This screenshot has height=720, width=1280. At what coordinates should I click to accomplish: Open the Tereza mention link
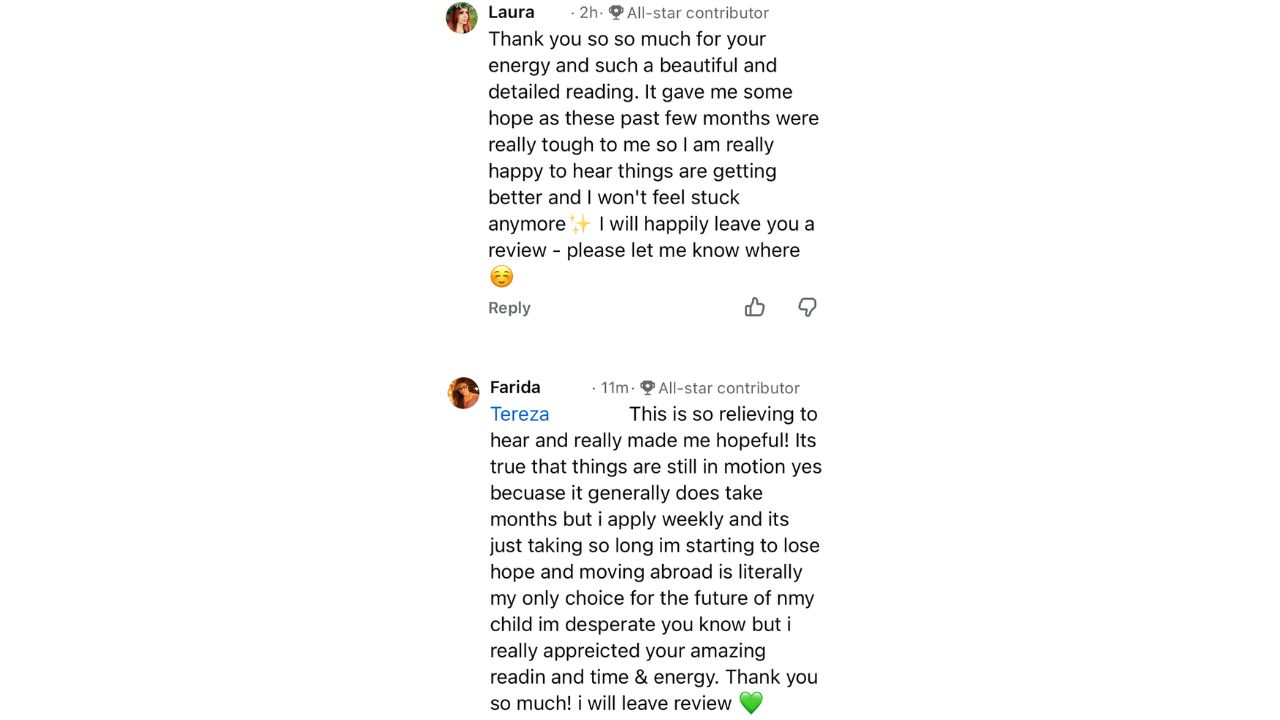[x=519, y=414]
